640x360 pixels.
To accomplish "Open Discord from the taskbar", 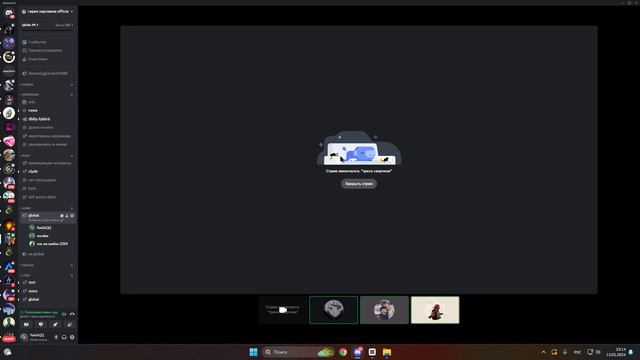I will point(358,352).
